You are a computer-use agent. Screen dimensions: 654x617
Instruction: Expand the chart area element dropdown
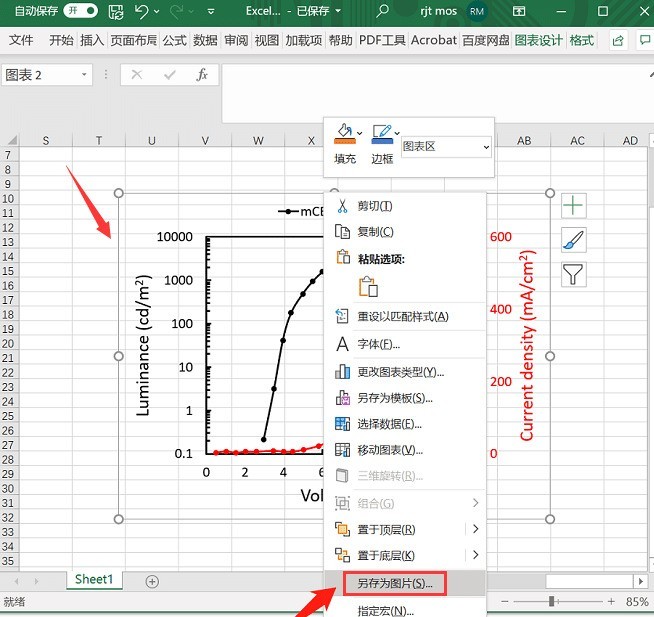point(486,147)
